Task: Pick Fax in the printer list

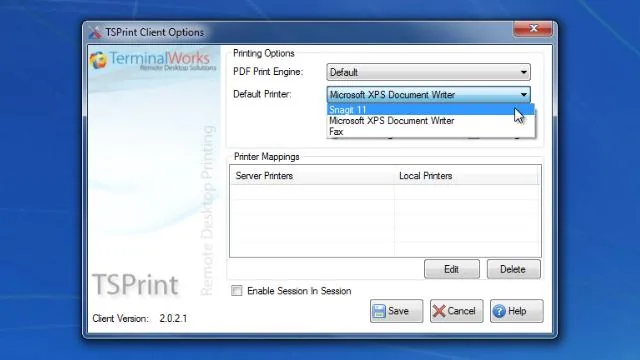Action: (x=431, y=132)
